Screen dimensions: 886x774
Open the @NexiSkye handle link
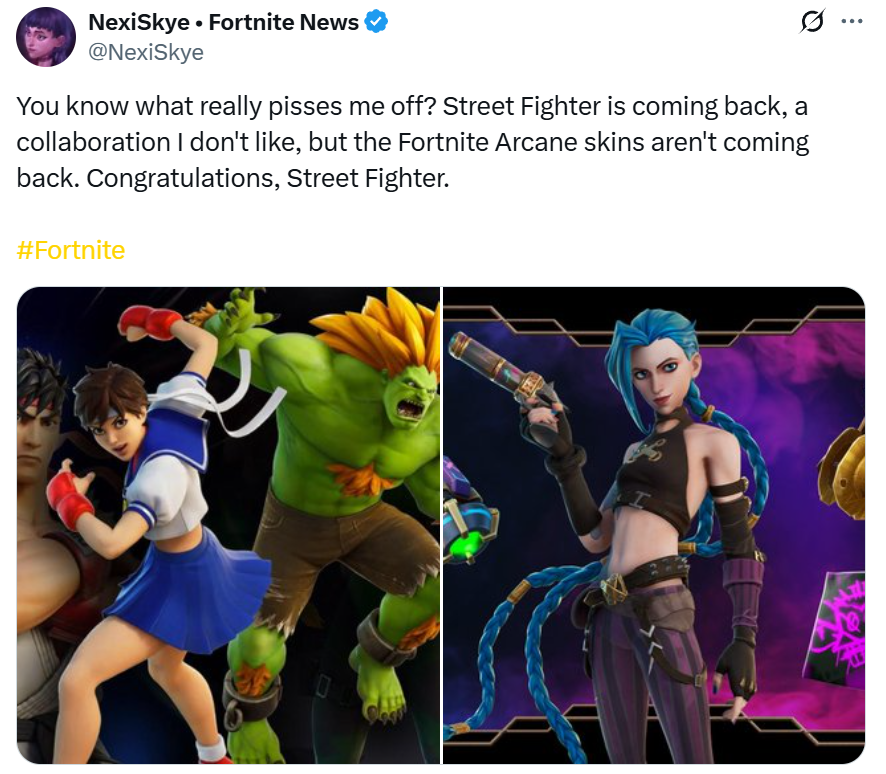pos(146,52)
